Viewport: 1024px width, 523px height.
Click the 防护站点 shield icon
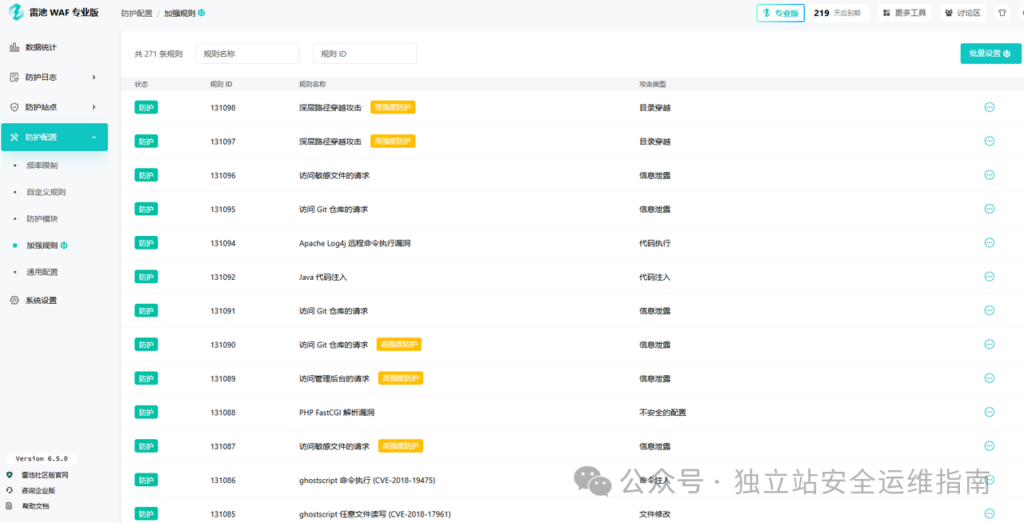[14, 107]
